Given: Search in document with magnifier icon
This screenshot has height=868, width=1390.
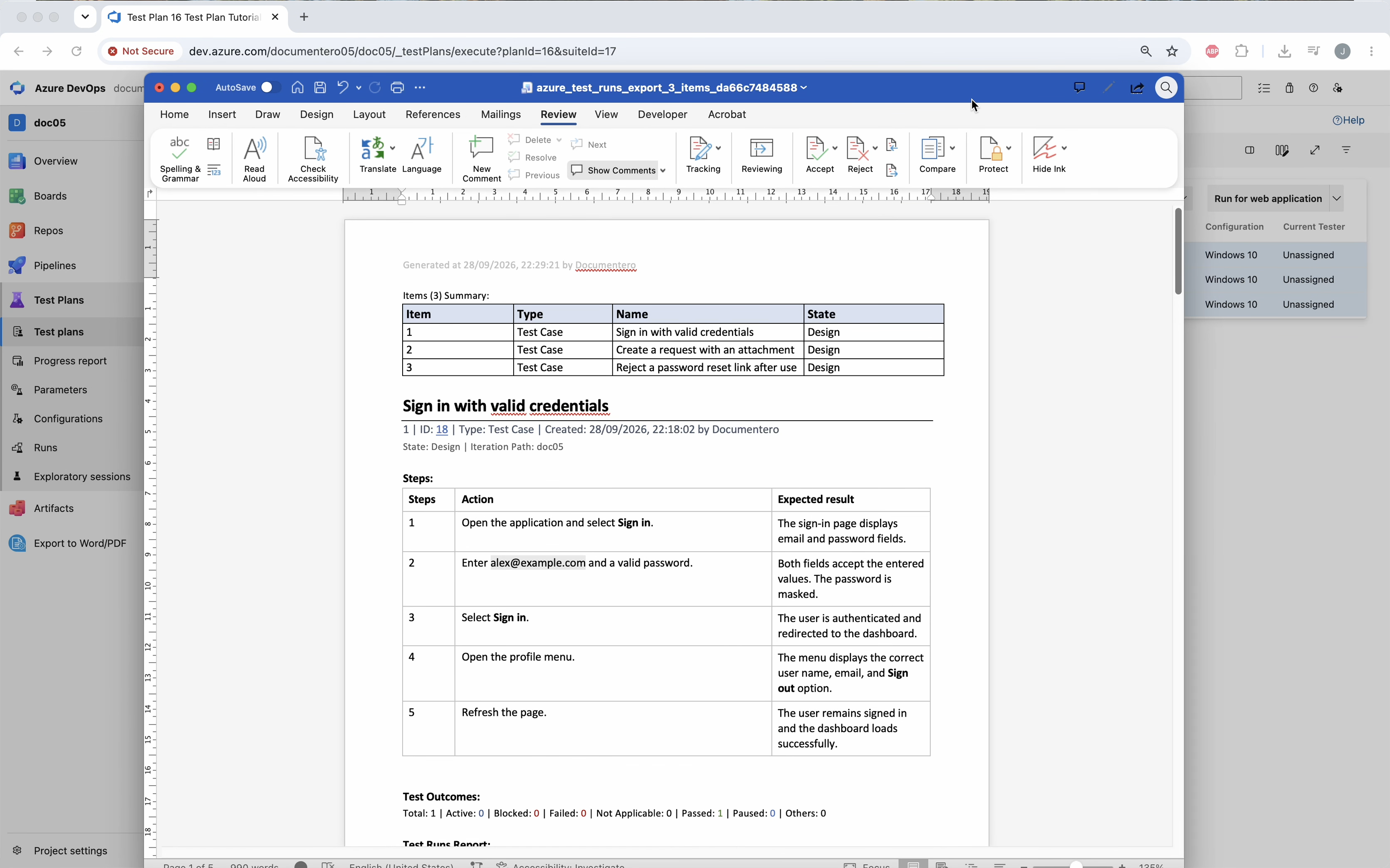Looking at the screenshot, I should [1166, 87].
